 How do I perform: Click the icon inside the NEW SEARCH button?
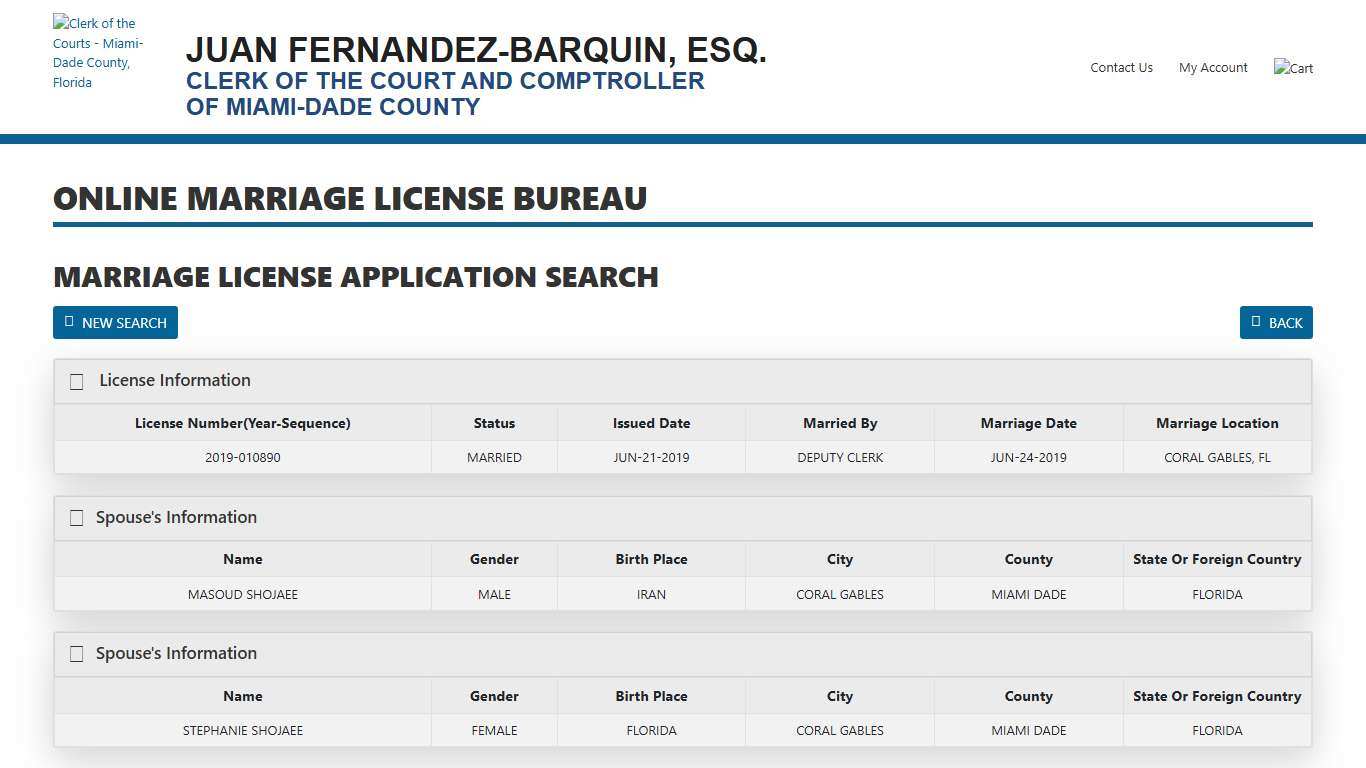tap(69, 321)
